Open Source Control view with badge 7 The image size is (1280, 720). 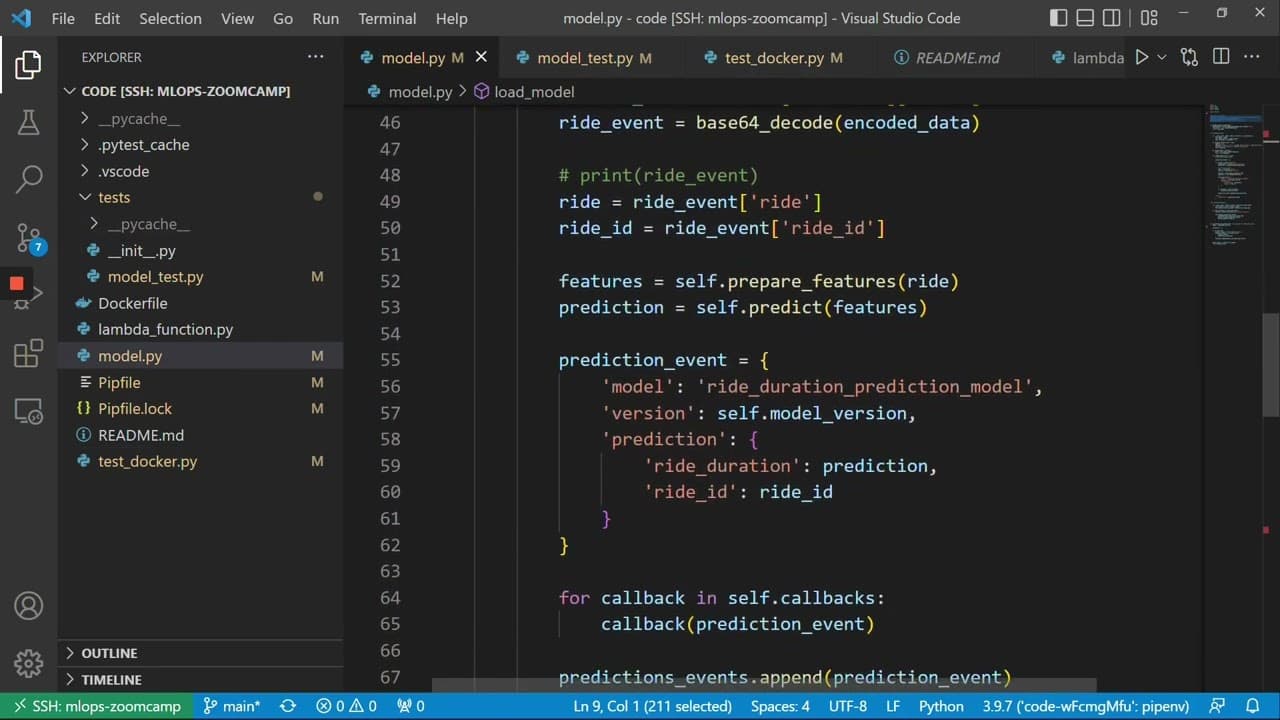click(x=29, y=238)
